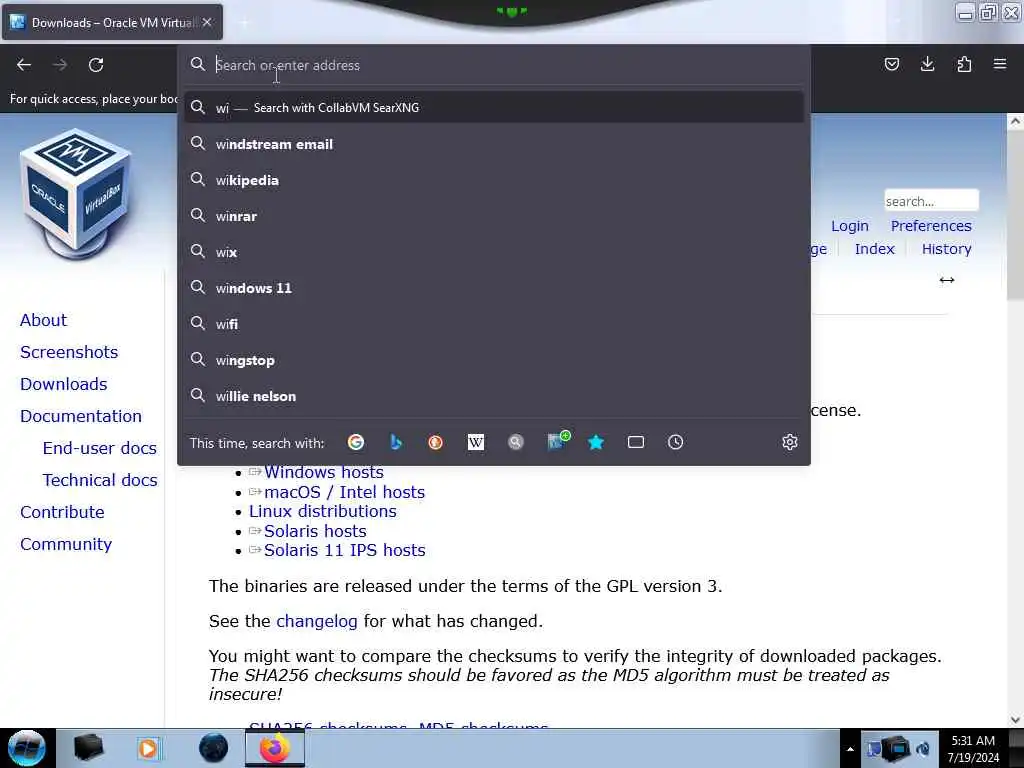Choose 'wi — Search with CollabVM SearXNG' row
The height and width of the screenshot is (768, 1024).
[494, 108]
